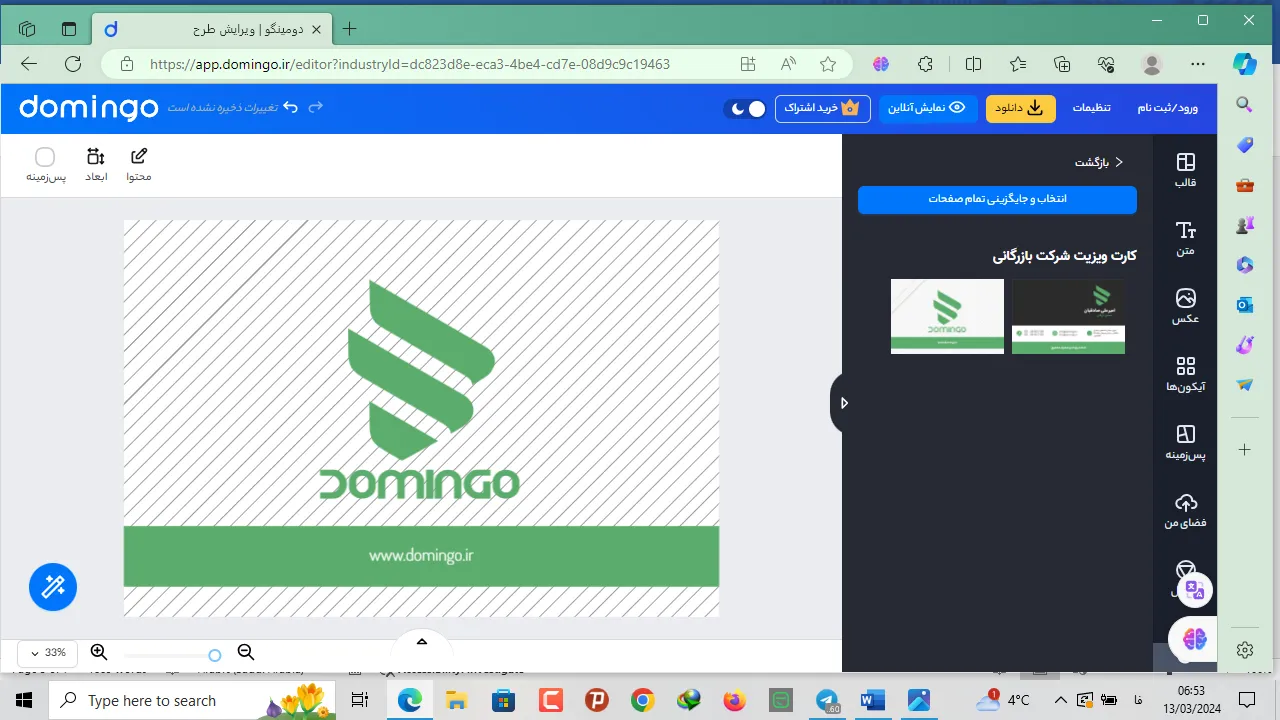Click the Edge sidebar add plus icon
Screen dimensions: 1280x720
(1245, 450)
